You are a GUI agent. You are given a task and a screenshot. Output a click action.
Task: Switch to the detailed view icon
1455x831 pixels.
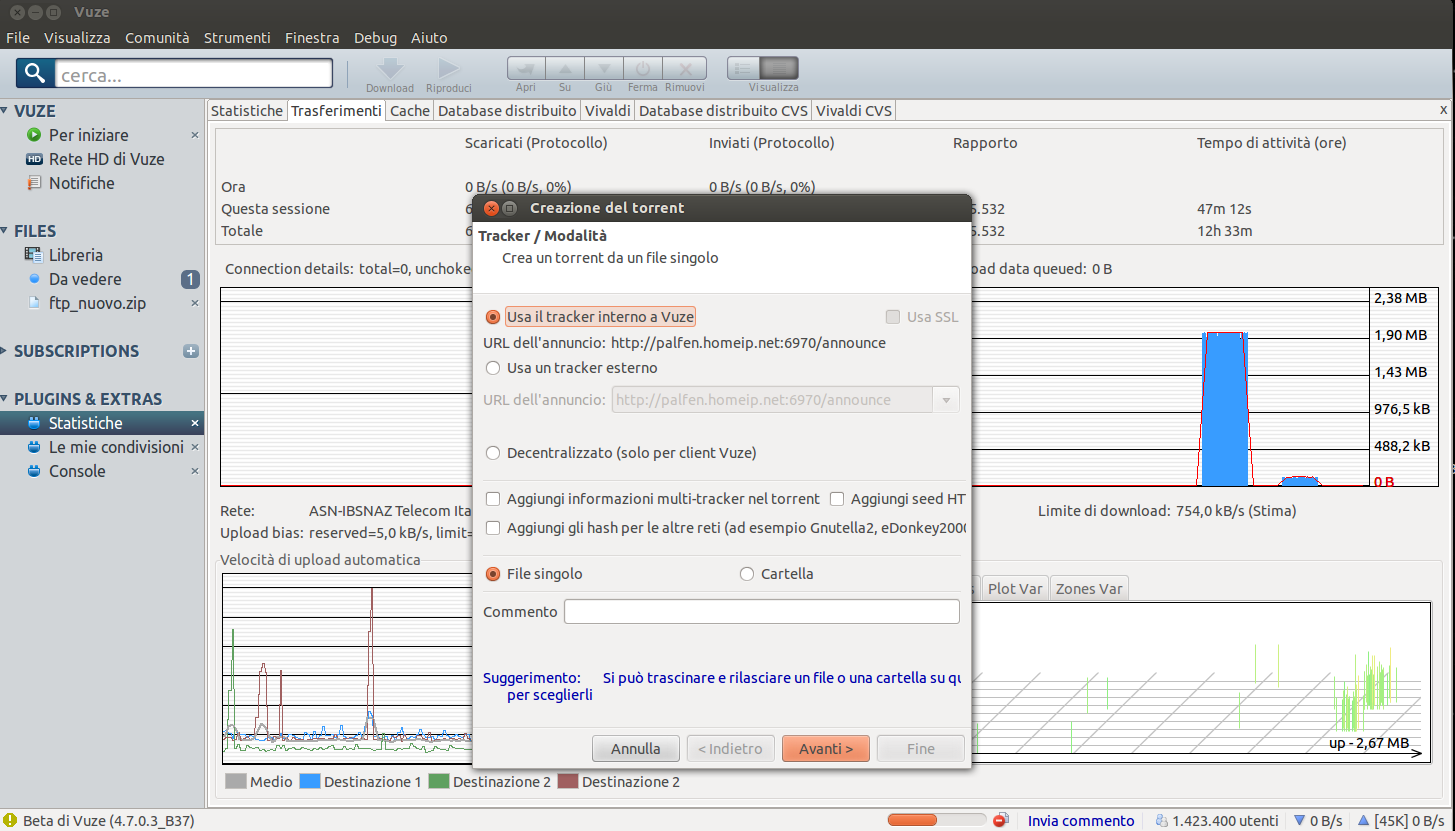(779, 68)
